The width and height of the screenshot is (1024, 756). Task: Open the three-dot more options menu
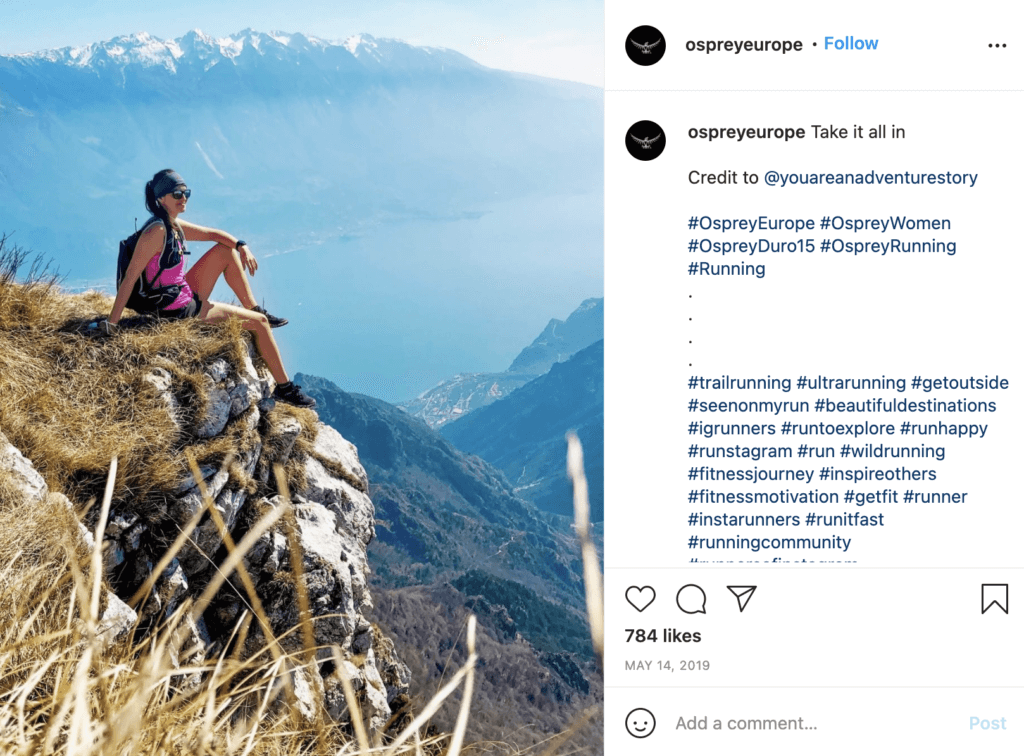click(x=997, y=45)
